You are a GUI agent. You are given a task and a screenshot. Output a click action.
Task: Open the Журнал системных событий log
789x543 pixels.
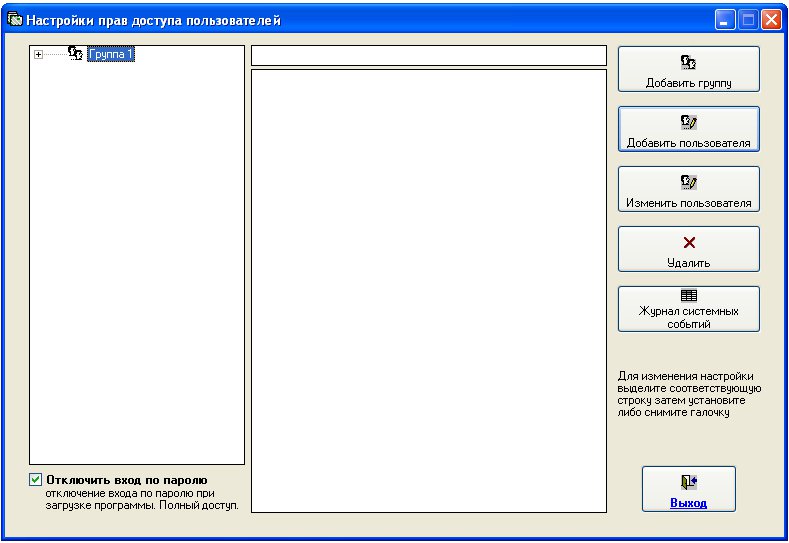click(x=688, y=309)
